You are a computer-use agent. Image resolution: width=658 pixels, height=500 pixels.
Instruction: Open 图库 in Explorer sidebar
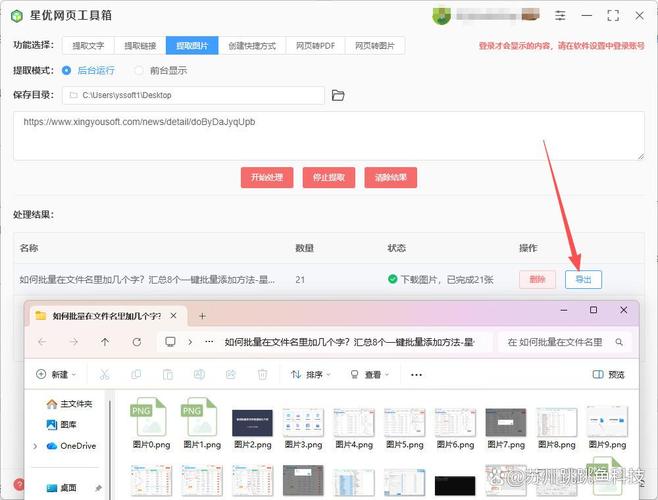[x=61, y=425]
